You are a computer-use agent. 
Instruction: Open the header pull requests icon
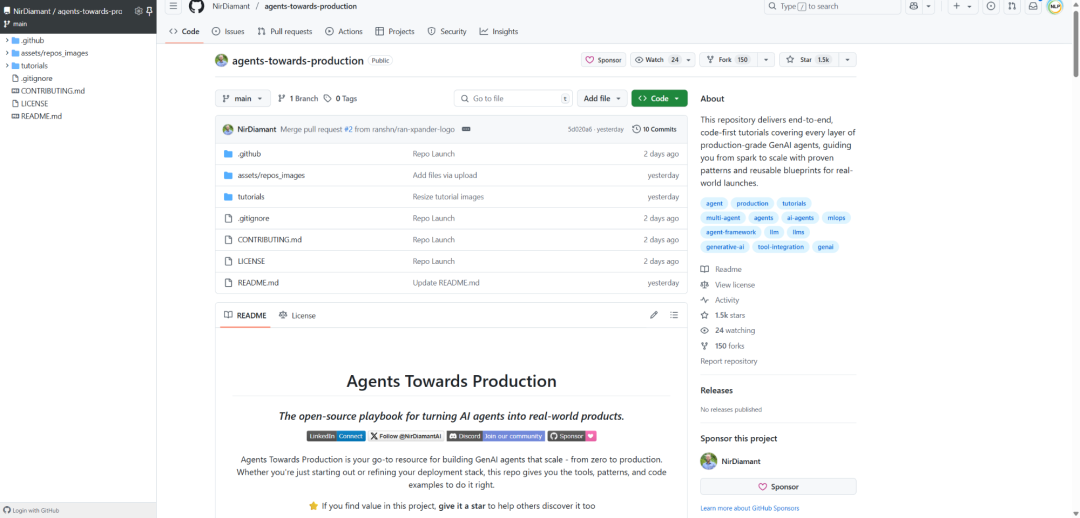pos(1012,6)
